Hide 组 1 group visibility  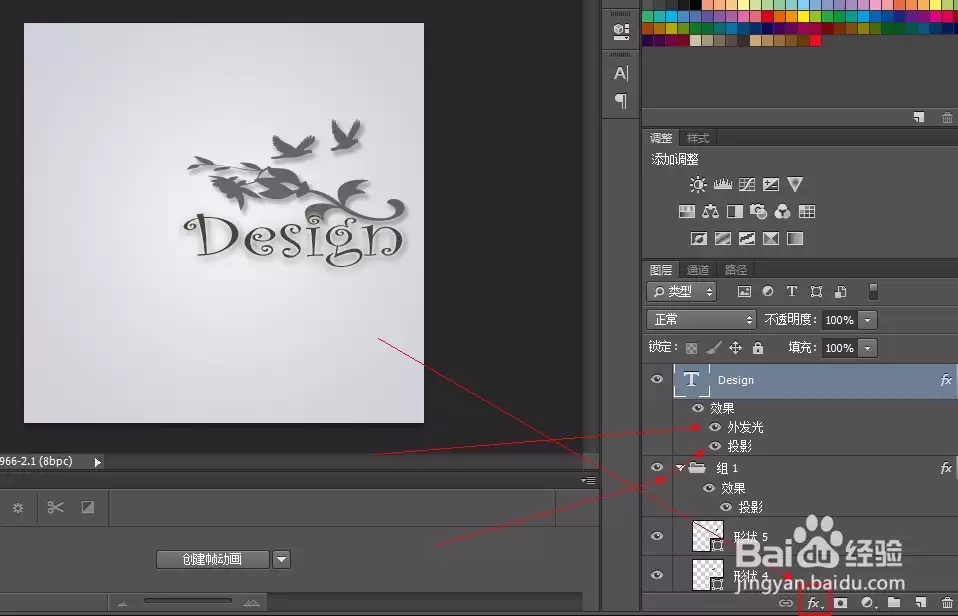pyautogui.click(x=657, y=468)
